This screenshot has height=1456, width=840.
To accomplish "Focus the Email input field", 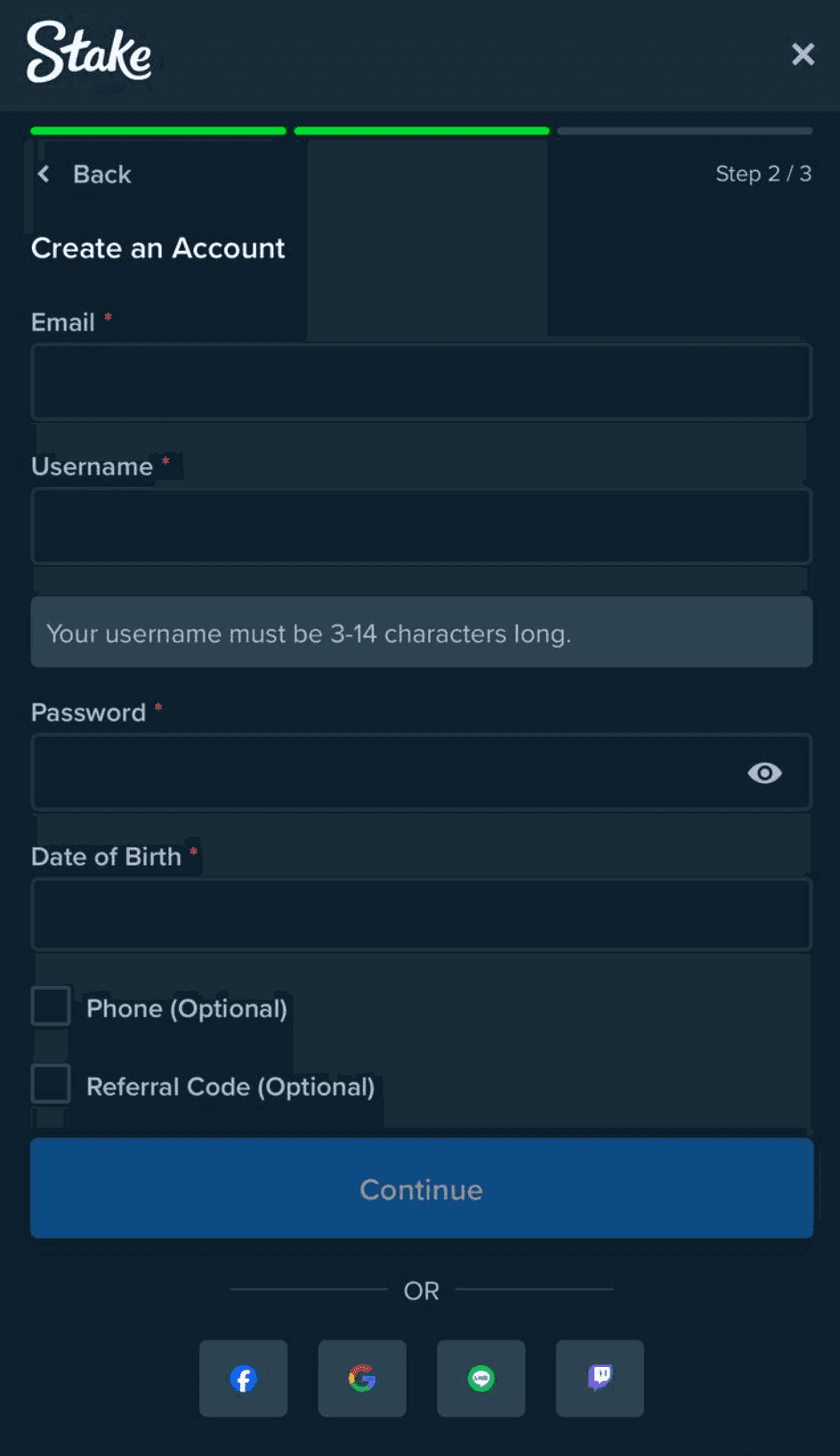I will click(421, 382).
